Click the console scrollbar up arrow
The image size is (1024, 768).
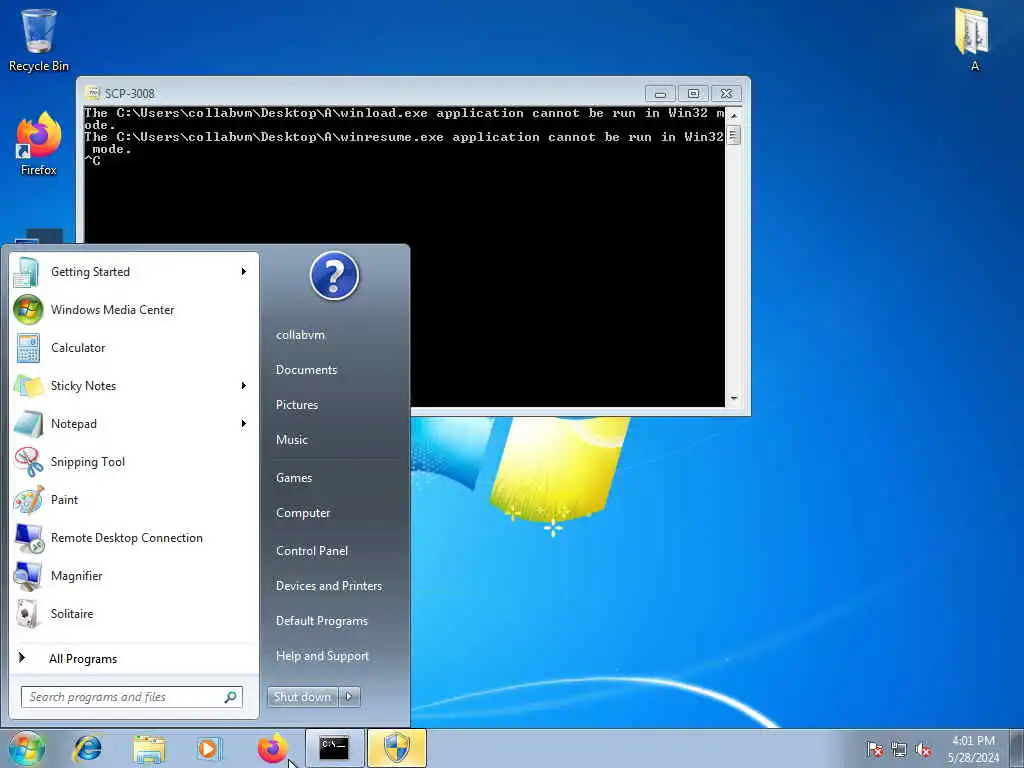pyautogui.click(x=734, y=115)
